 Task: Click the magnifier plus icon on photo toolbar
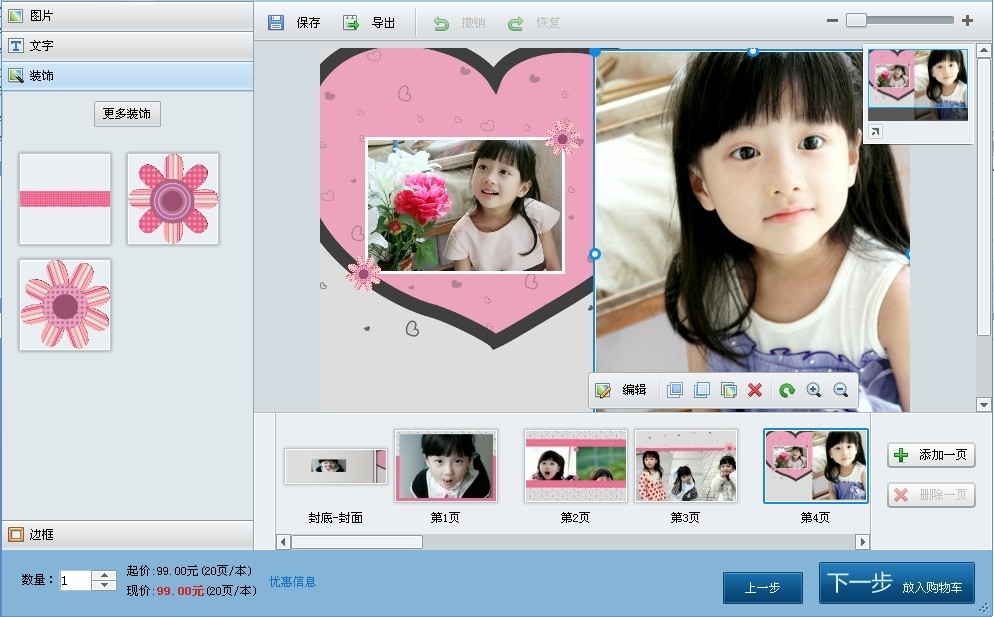[814, 390]
